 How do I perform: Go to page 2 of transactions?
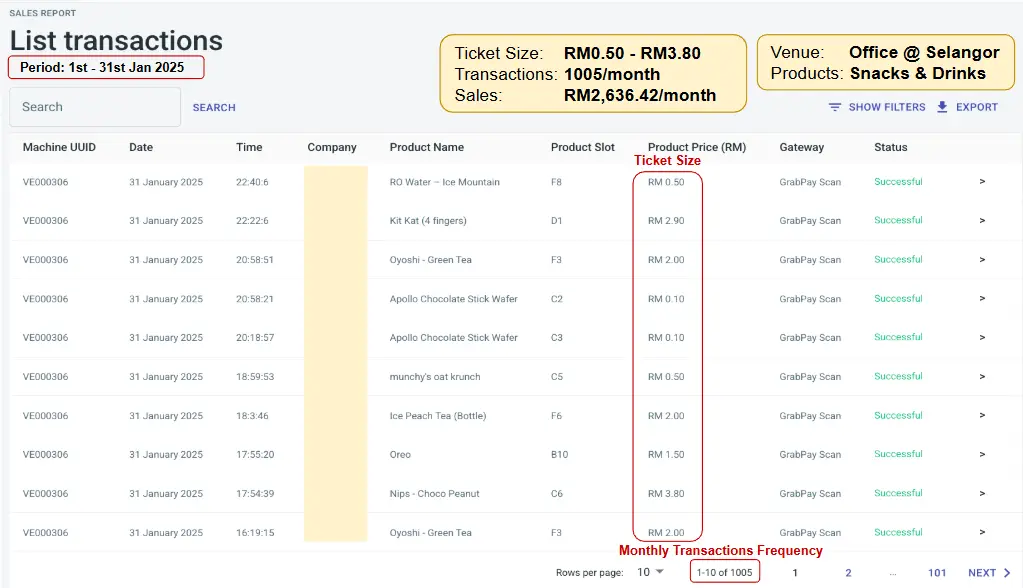coord(848,573)
